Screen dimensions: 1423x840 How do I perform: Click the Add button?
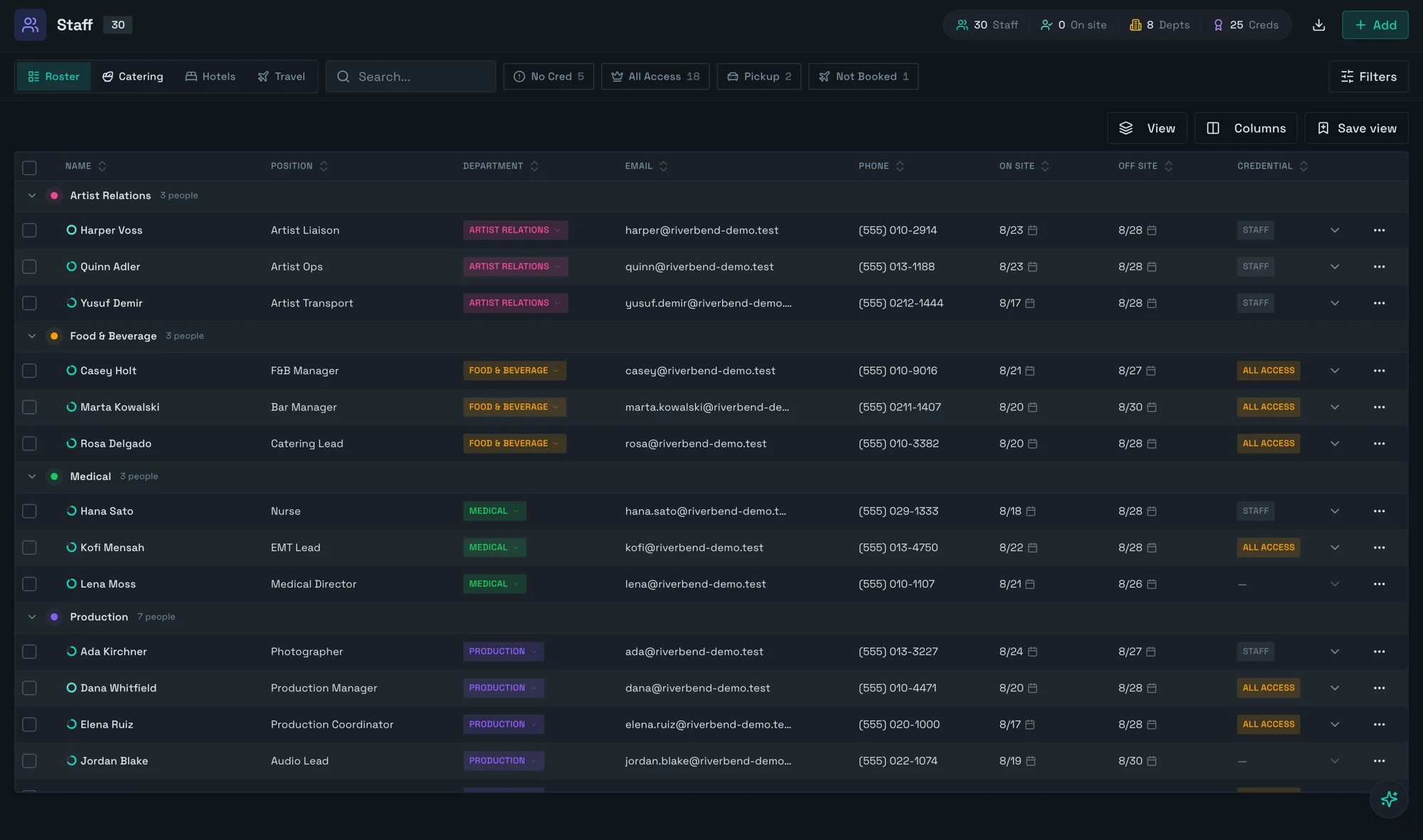coord(1375,25)
